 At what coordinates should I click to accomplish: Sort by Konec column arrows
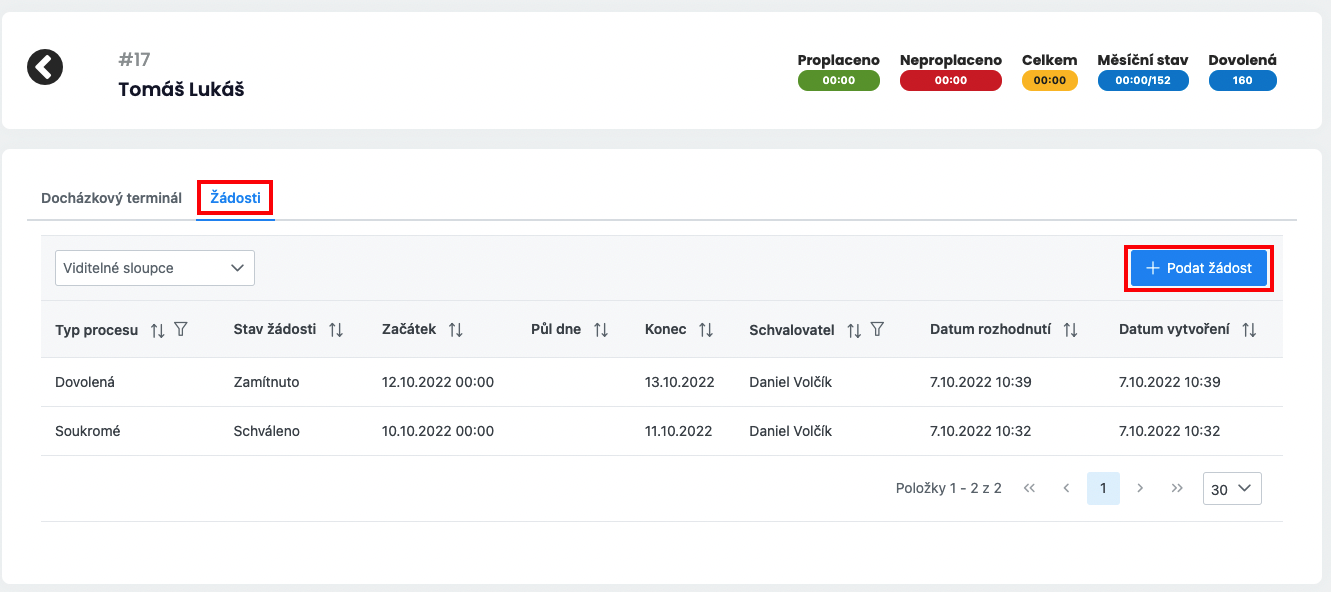pyautogui.click(x=706, y=329)
